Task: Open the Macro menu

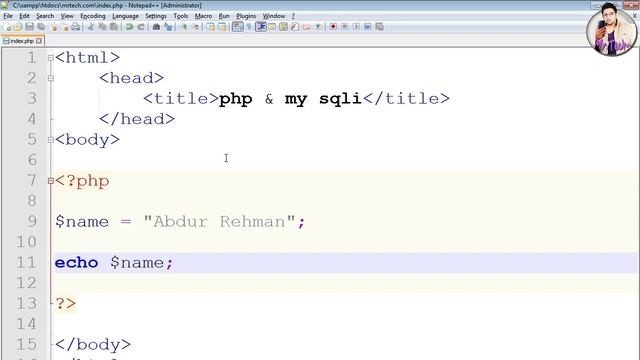Action: (x=203, y=16)
